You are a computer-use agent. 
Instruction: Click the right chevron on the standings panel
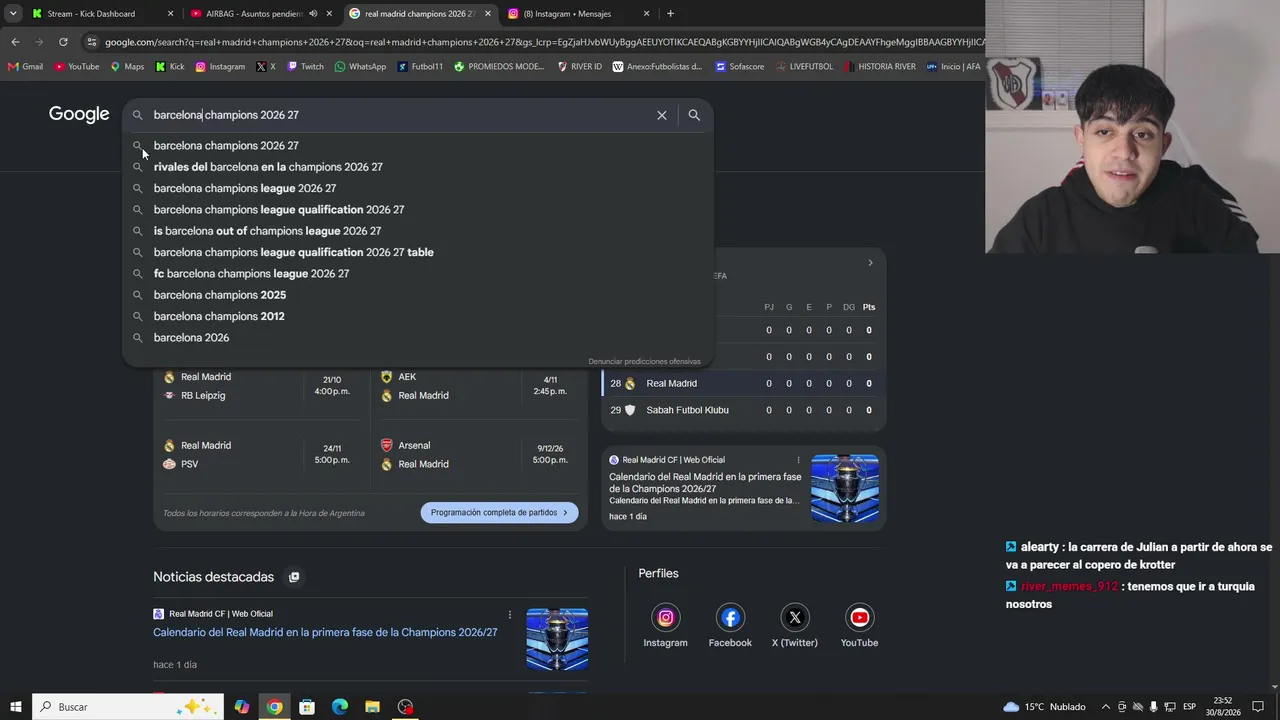[x=870, y=263]
